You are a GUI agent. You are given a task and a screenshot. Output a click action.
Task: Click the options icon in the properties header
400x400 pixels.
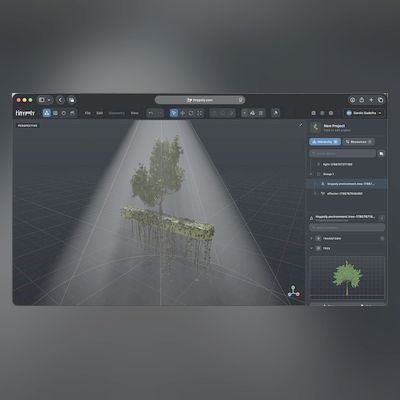point(382,218)
